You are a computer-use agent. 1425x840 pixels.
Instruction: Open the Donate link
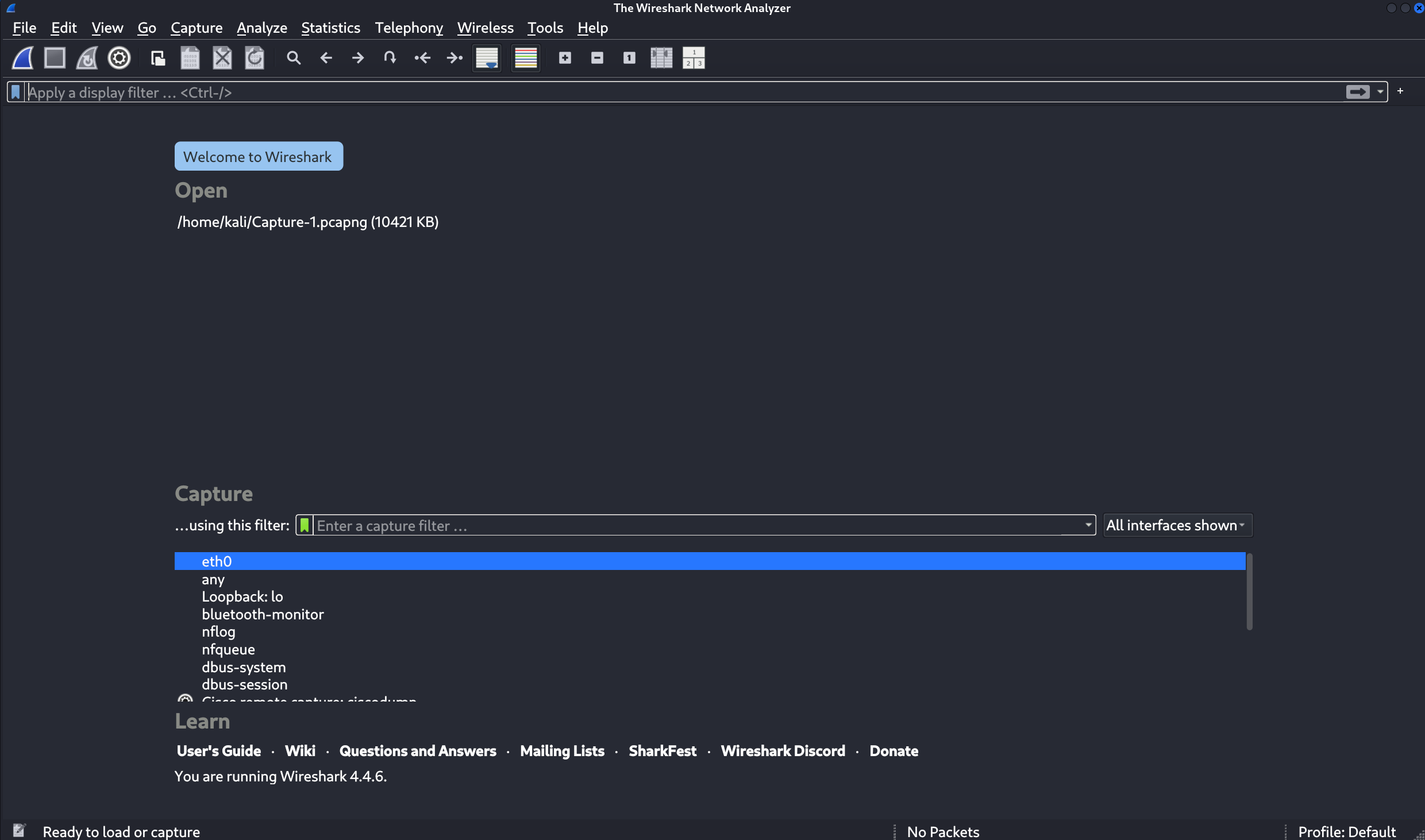click(x=894, y=751)
